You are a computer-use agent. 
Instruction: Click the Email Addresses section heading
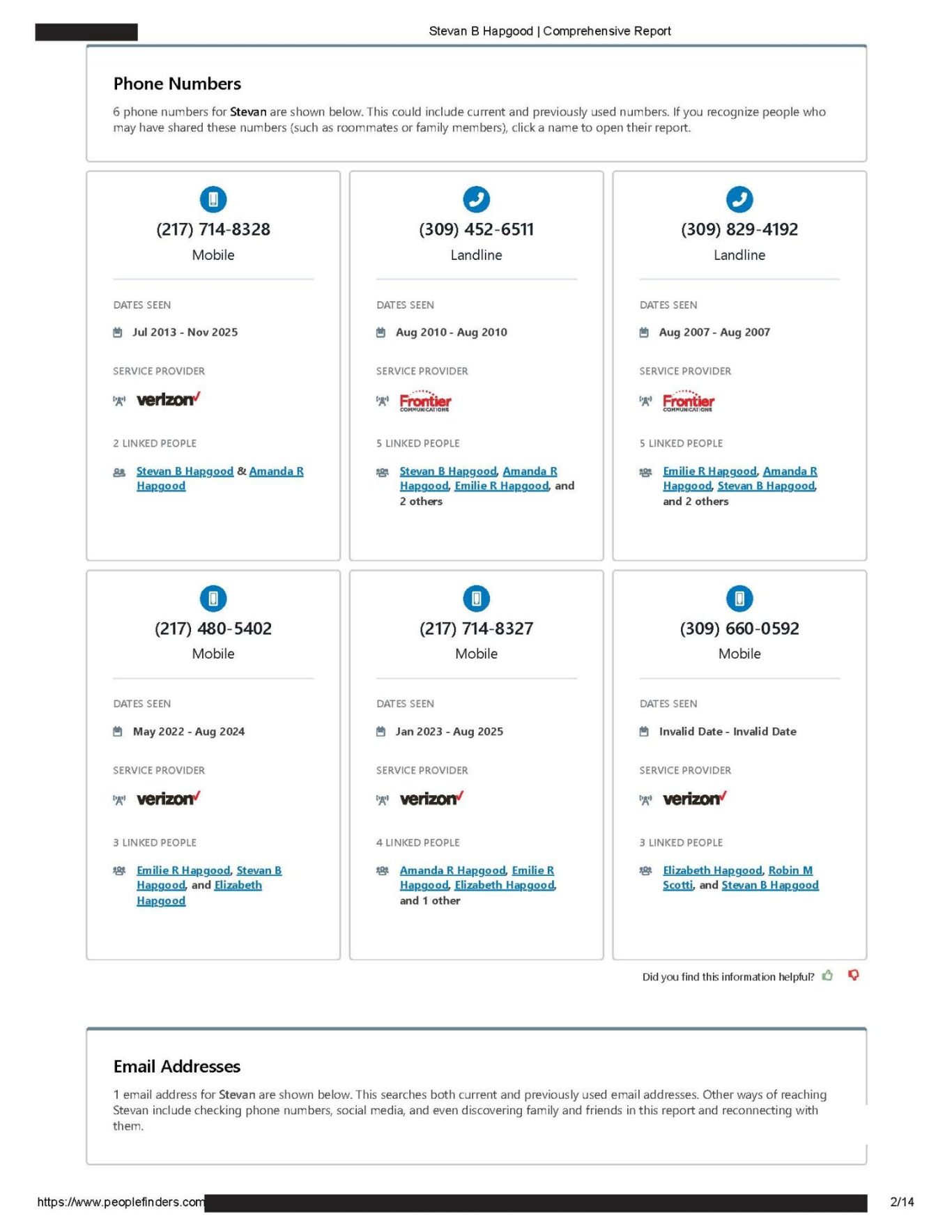[x=177, y=1066]
